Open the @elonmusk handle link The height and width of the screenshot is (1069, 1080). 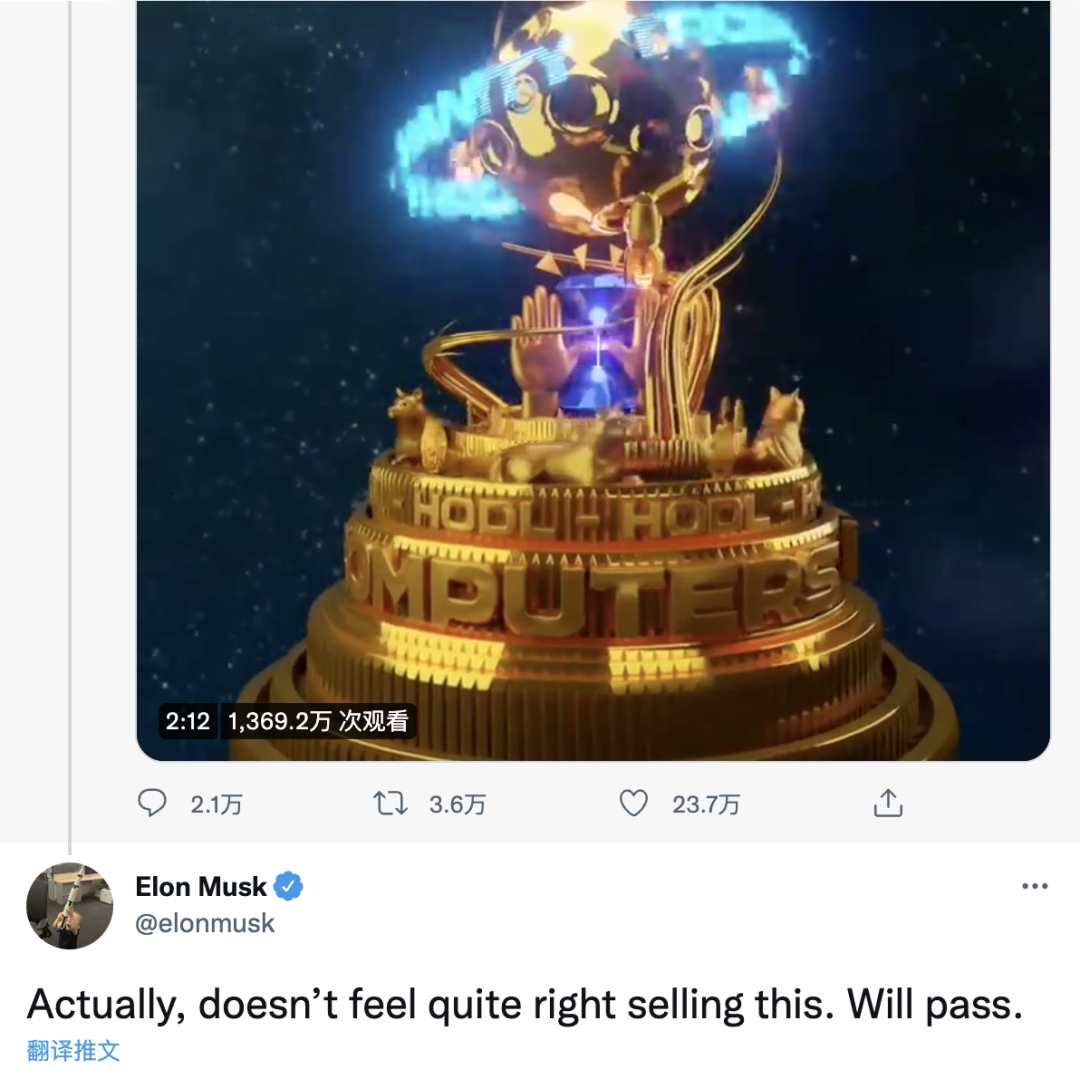click(205, 923)
